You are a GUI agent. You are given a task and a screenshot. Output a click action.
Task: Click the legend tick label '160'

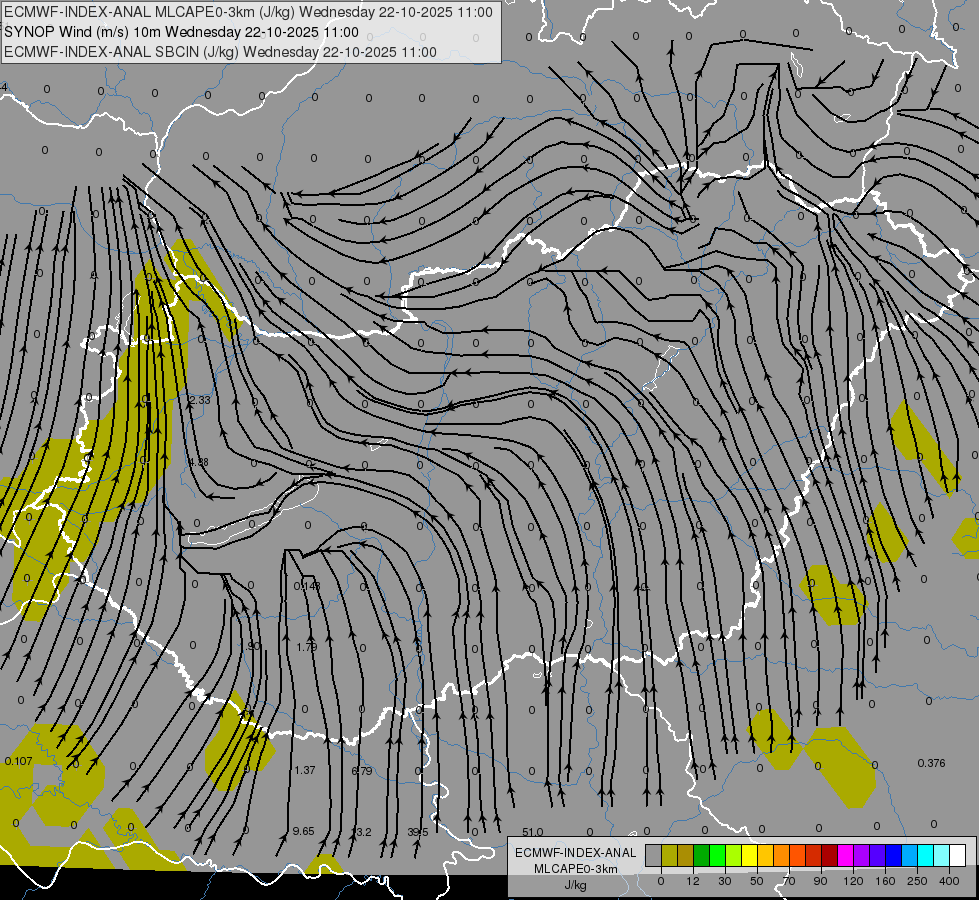click(885, 881)
